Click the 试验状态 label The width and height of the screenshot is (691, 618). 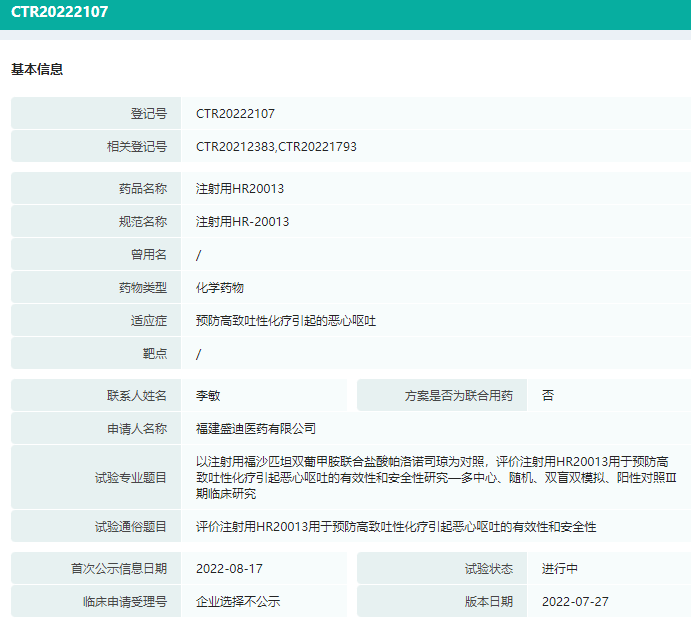488,568
